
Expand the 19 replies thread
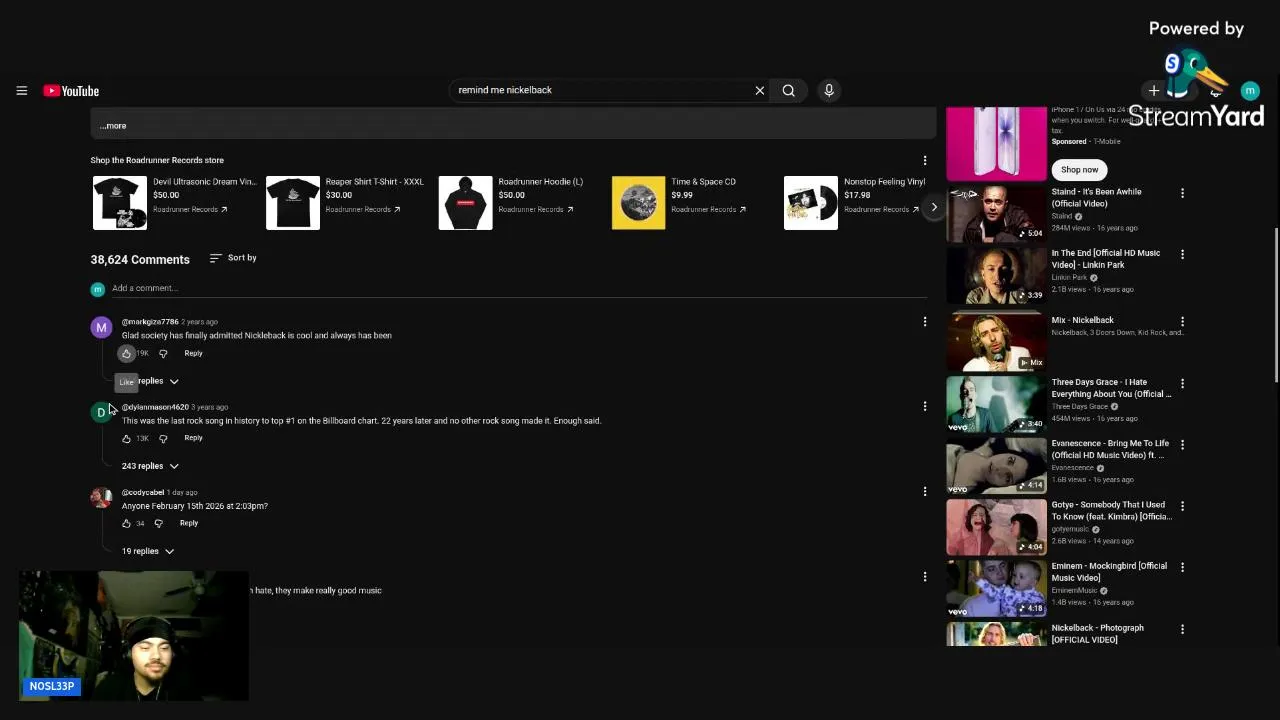148,551
